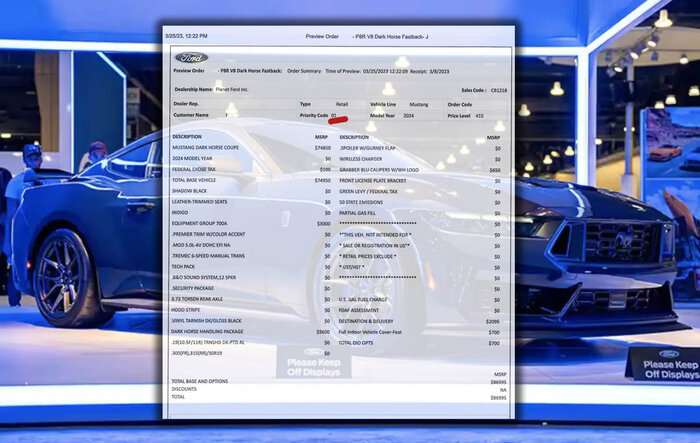The image size is (700, 443).
Task: Click the '* RETAIL PRICES EXCLUDE *' notice
Action: tap(367, 256)
